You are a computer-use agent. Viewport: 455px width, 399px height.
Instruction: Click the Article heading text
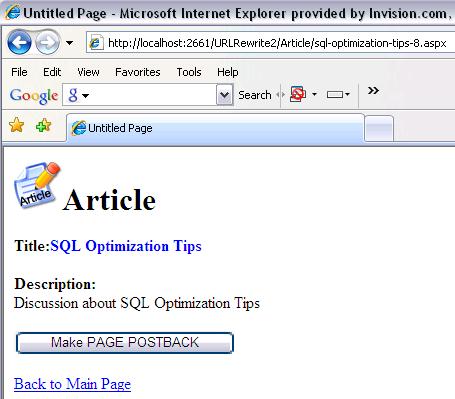[x=109, y=200]
